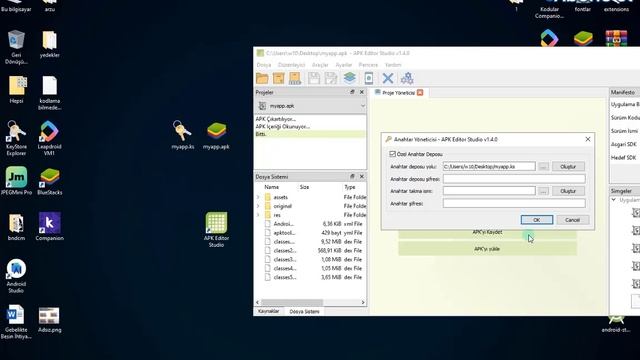This screenshot has height=360, width=640.
Task: Click the Anahtar şifresi field
Action: tap(514, 203)
